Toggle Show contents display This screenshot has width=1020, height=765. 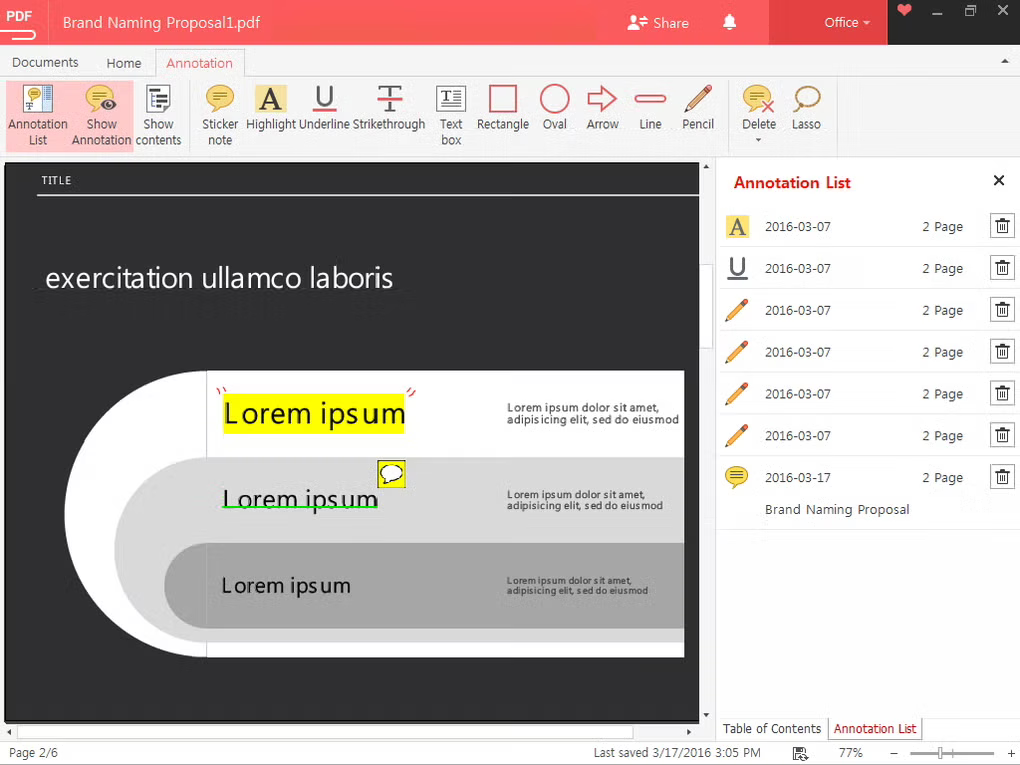click(x=158, y=110)
